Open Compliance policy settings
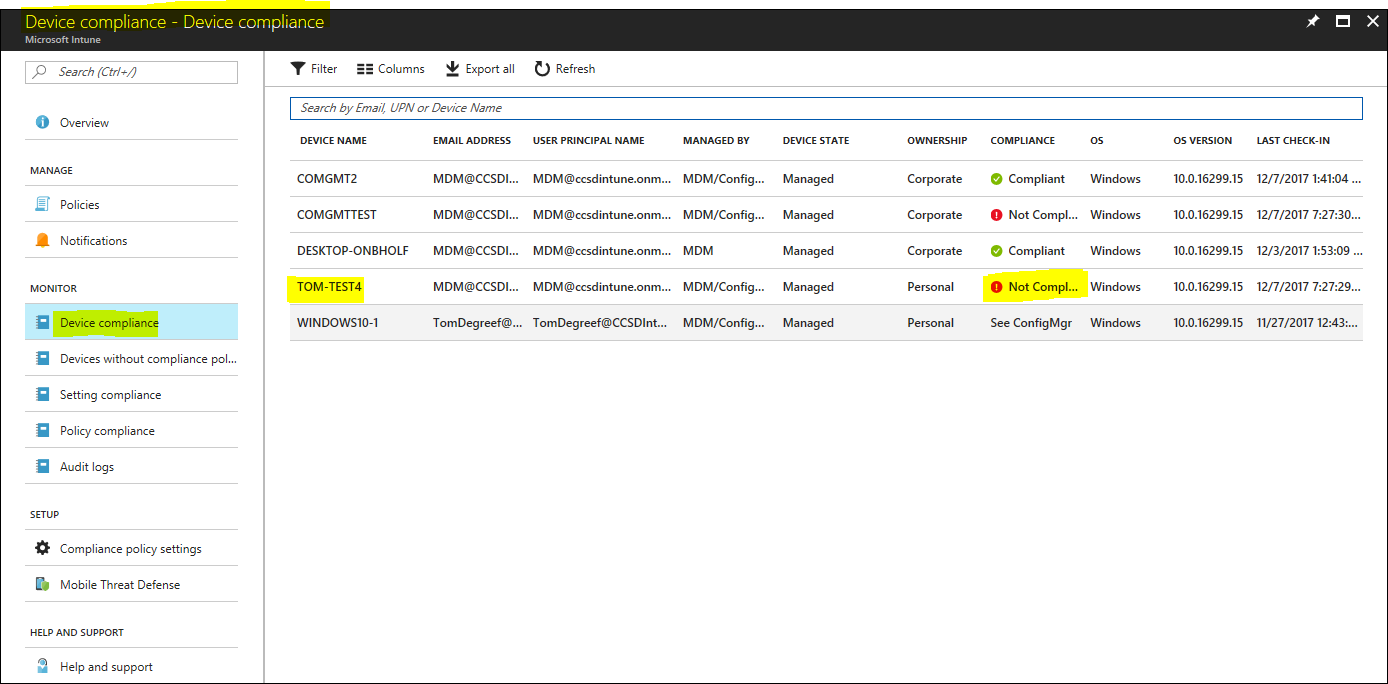The image size is (1388, 684). (131, 548)
